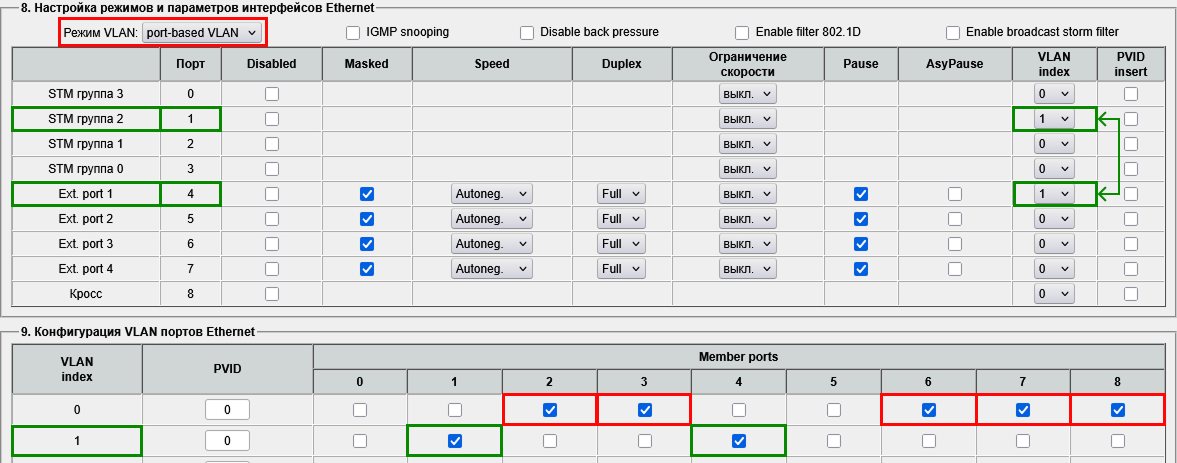The width and height of the screenshot is (1177, 463).
Task: Click PVID input field for VLAN index 1
Action: pyautogui.click(x=227, y=440)
